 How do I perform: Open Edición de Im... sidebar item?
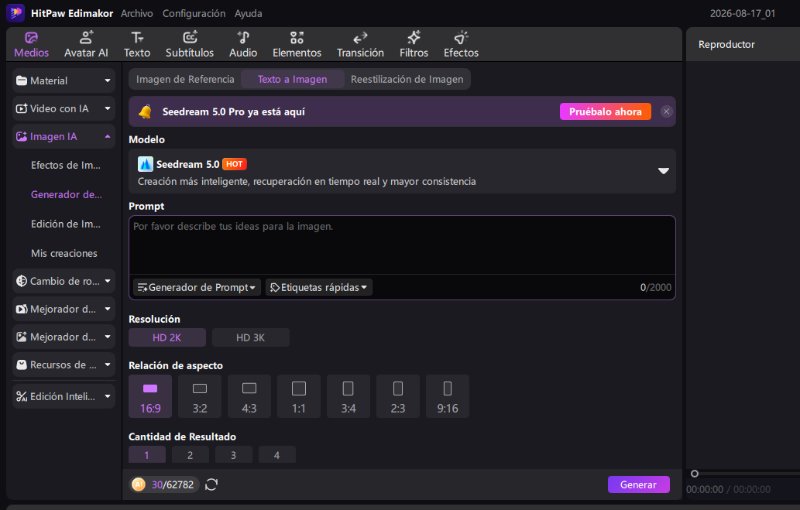(65, 224)
